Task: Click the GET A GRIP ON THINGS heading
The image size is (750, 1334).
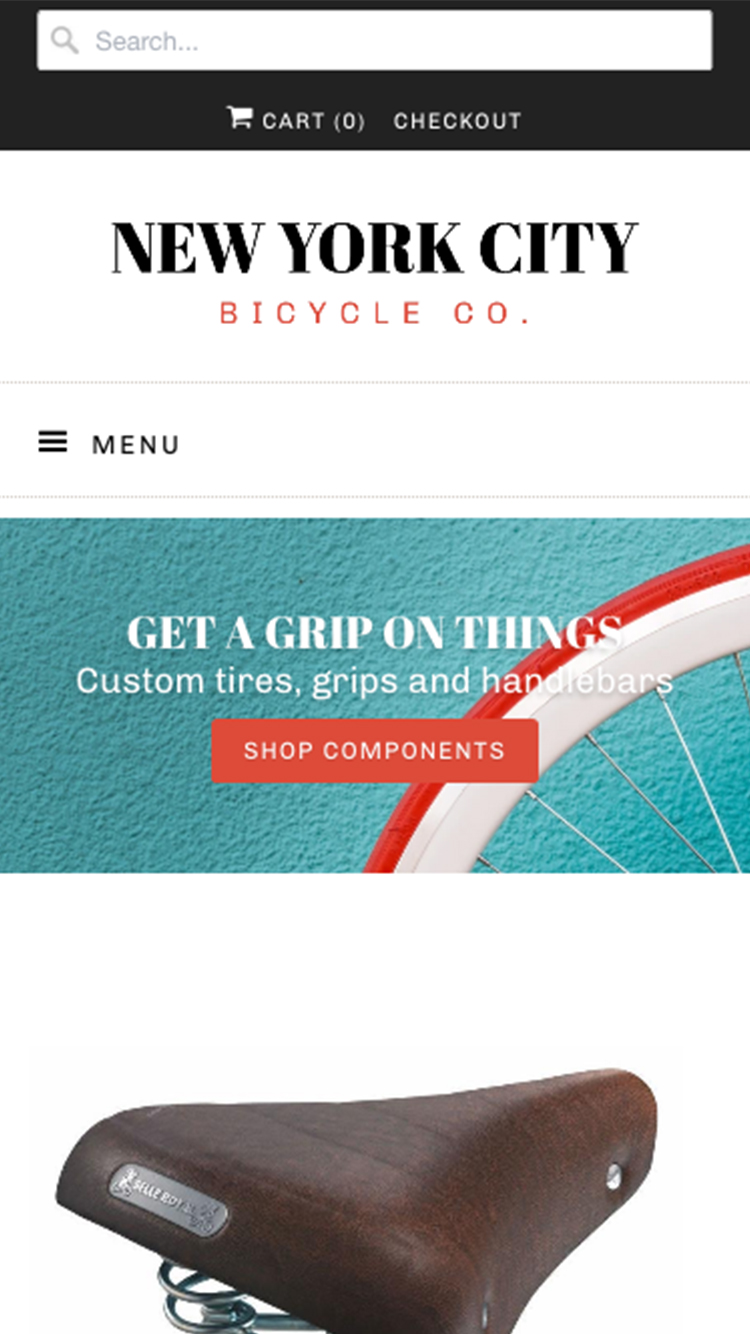Action: (375, 633)
